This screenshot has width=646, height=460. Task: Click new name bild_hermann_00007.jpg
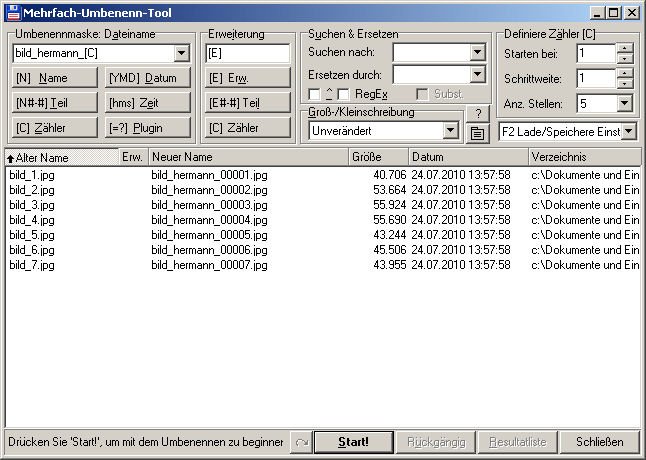tap(209, 265)
